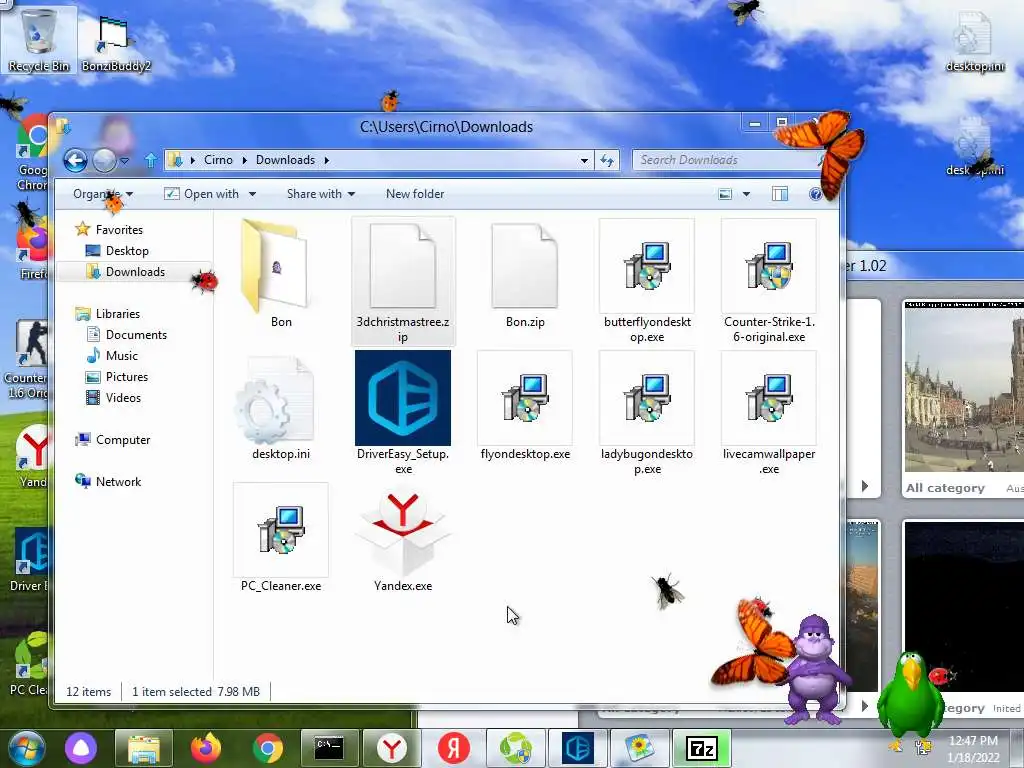This screenshot has width=1024, height=768.
Task: Open PC Cleaner taskbar icon
Action: click(516, 748)
